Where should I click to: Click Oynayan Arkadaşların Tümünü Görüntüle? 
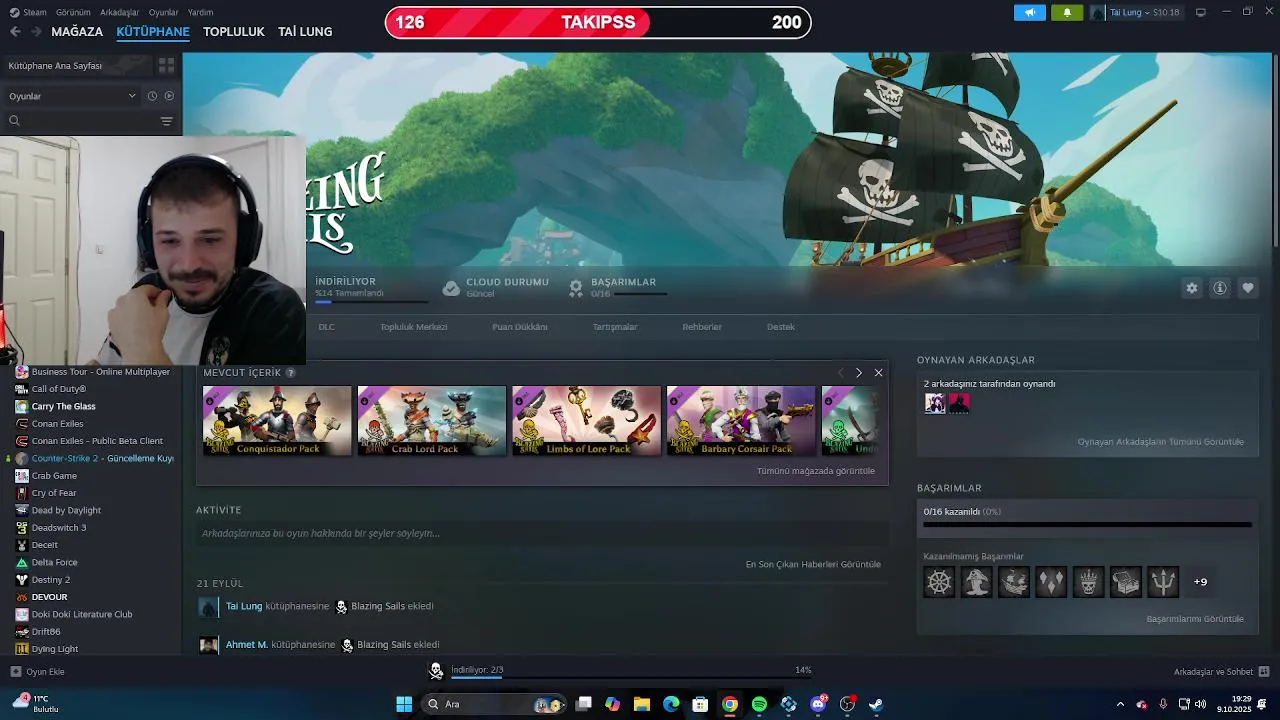(1161, 442)
